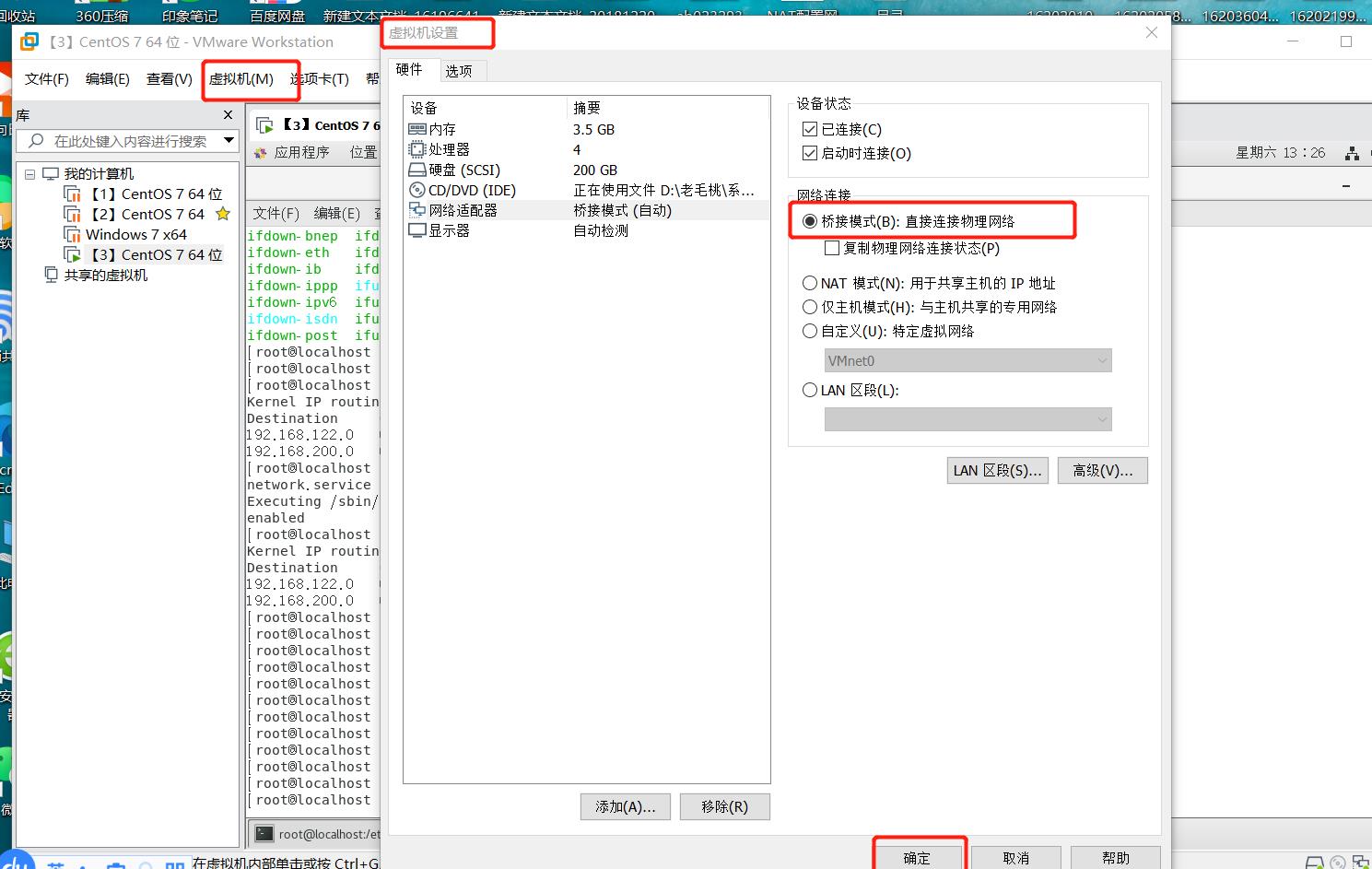1372x869 pixels.
Task: Click the 【3】CentOS tab VM icon
Action: pos(264,124)
